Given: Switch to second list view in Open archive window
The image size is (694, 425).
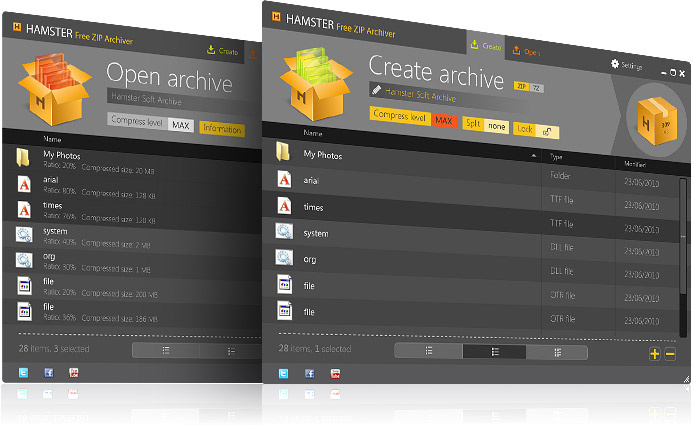Looking at the screenshot, I should click(x=231, y=351).
